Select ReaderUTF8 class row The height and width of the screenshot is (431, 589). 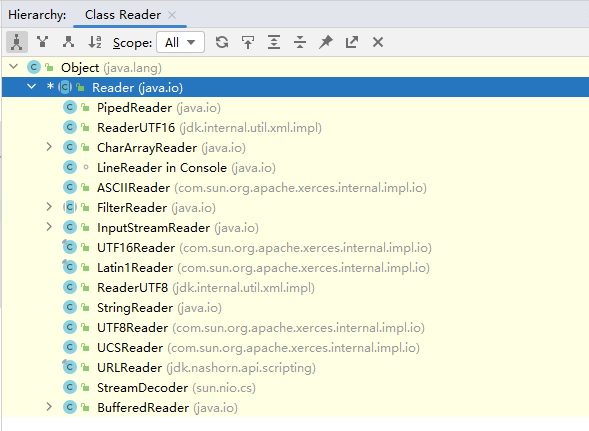click(295, 287)
